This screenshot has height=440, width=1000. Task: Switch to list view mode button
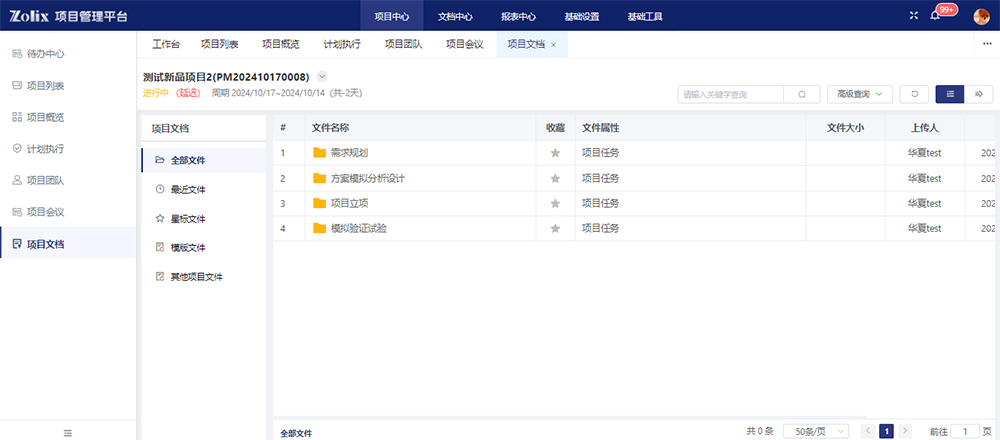click(950, 94)
